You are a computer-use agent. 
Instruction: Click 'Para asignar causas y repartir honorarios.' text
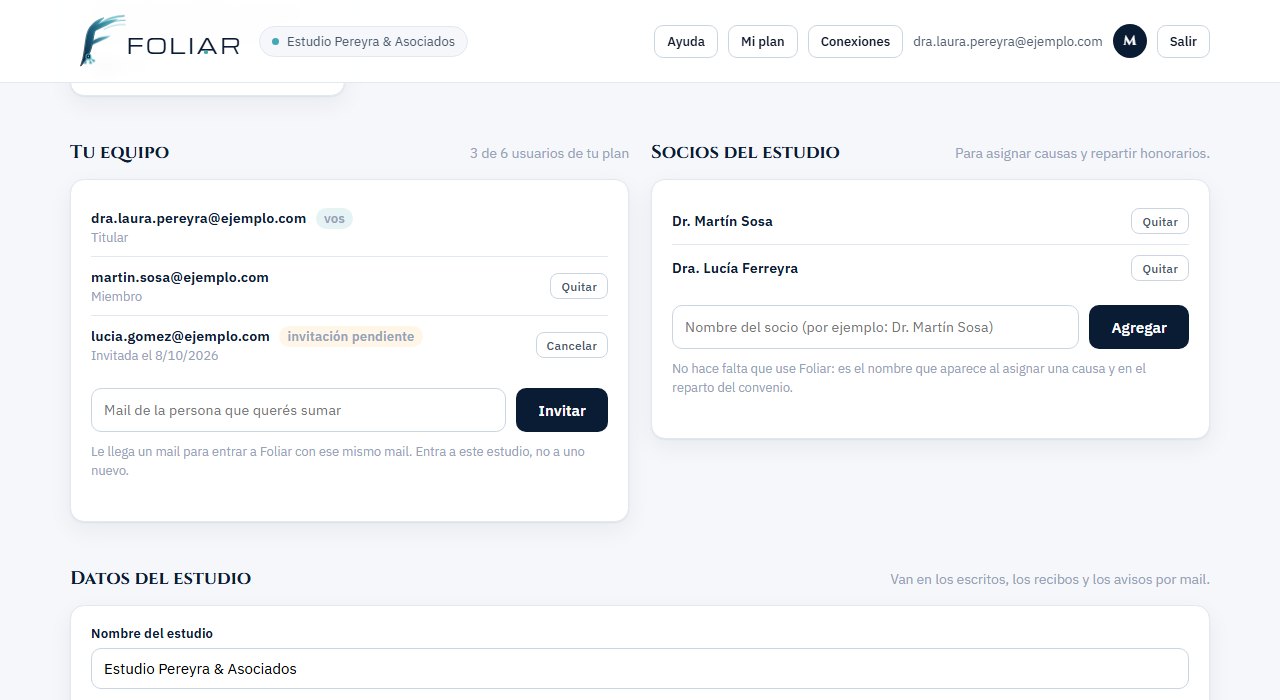tap(1082, 153)
